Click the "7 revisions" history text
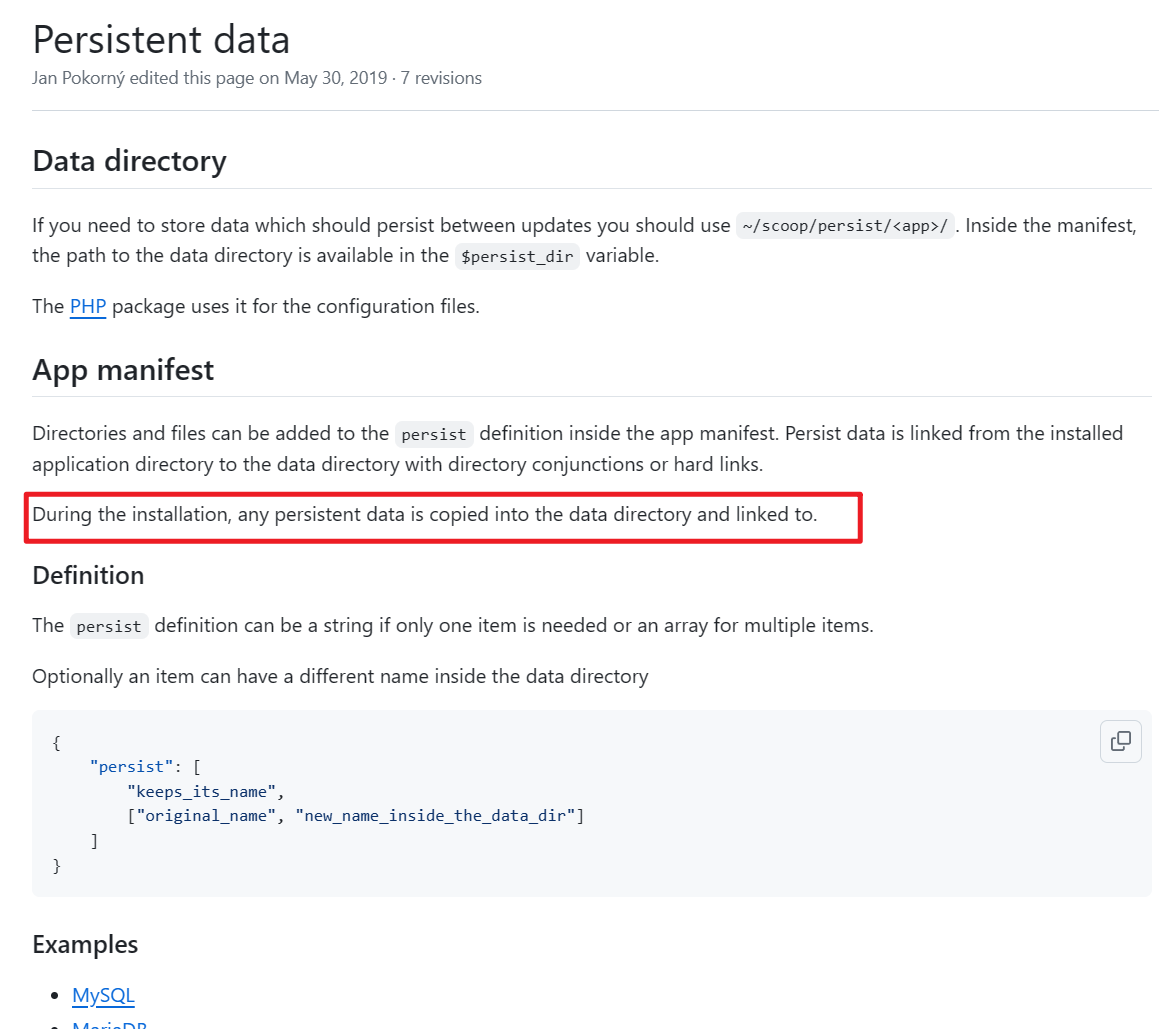 441,78
